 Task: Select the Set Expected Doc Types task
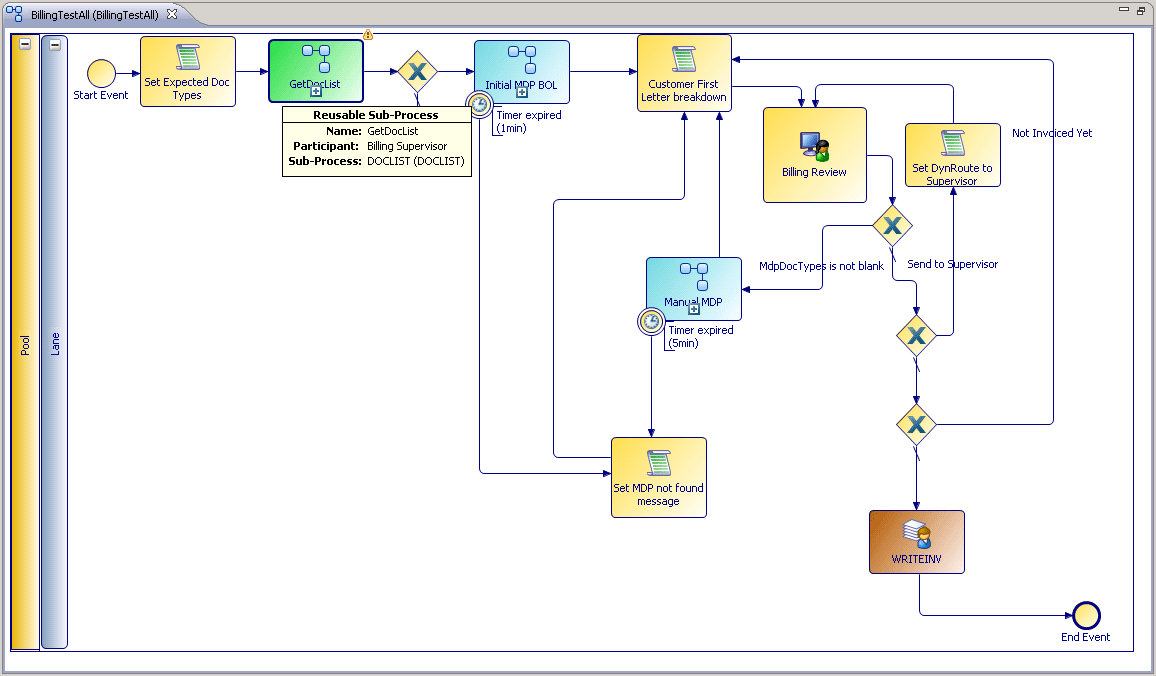pyautogui.click(x=187, y=72)
